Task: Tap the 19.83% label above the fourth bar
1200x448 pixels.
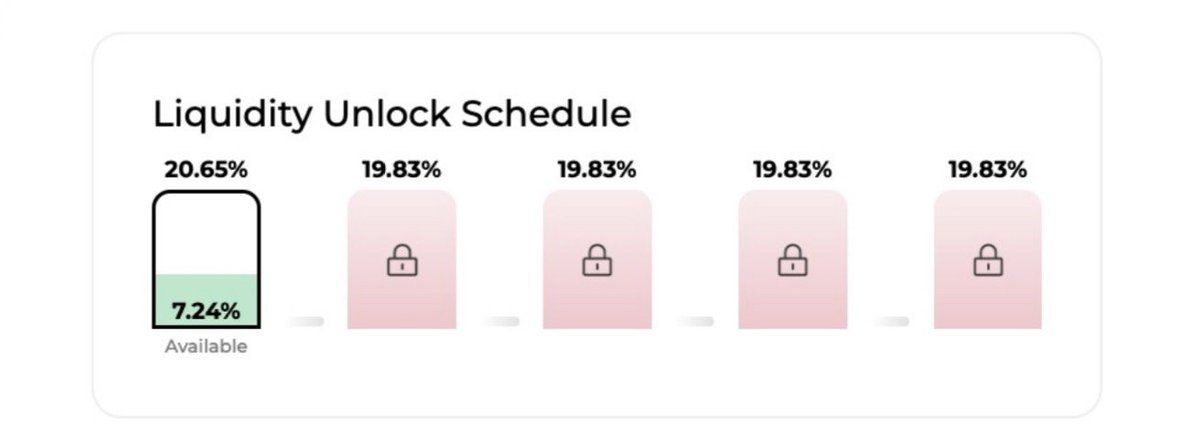Action: [793, 169]
